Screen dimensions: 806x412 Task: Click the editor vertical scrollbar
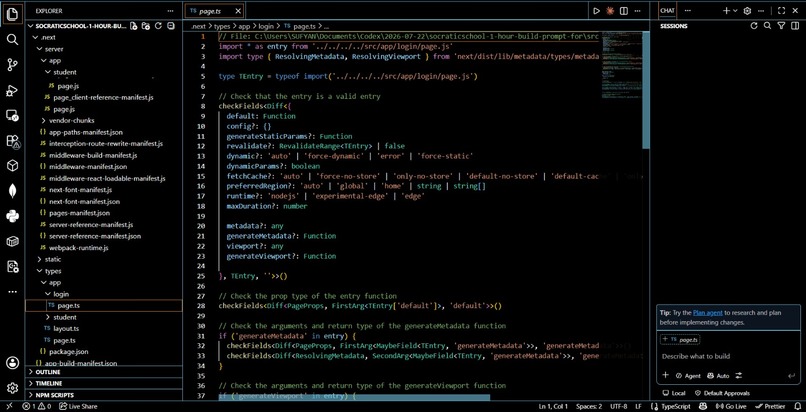click(x=646, y=90)
